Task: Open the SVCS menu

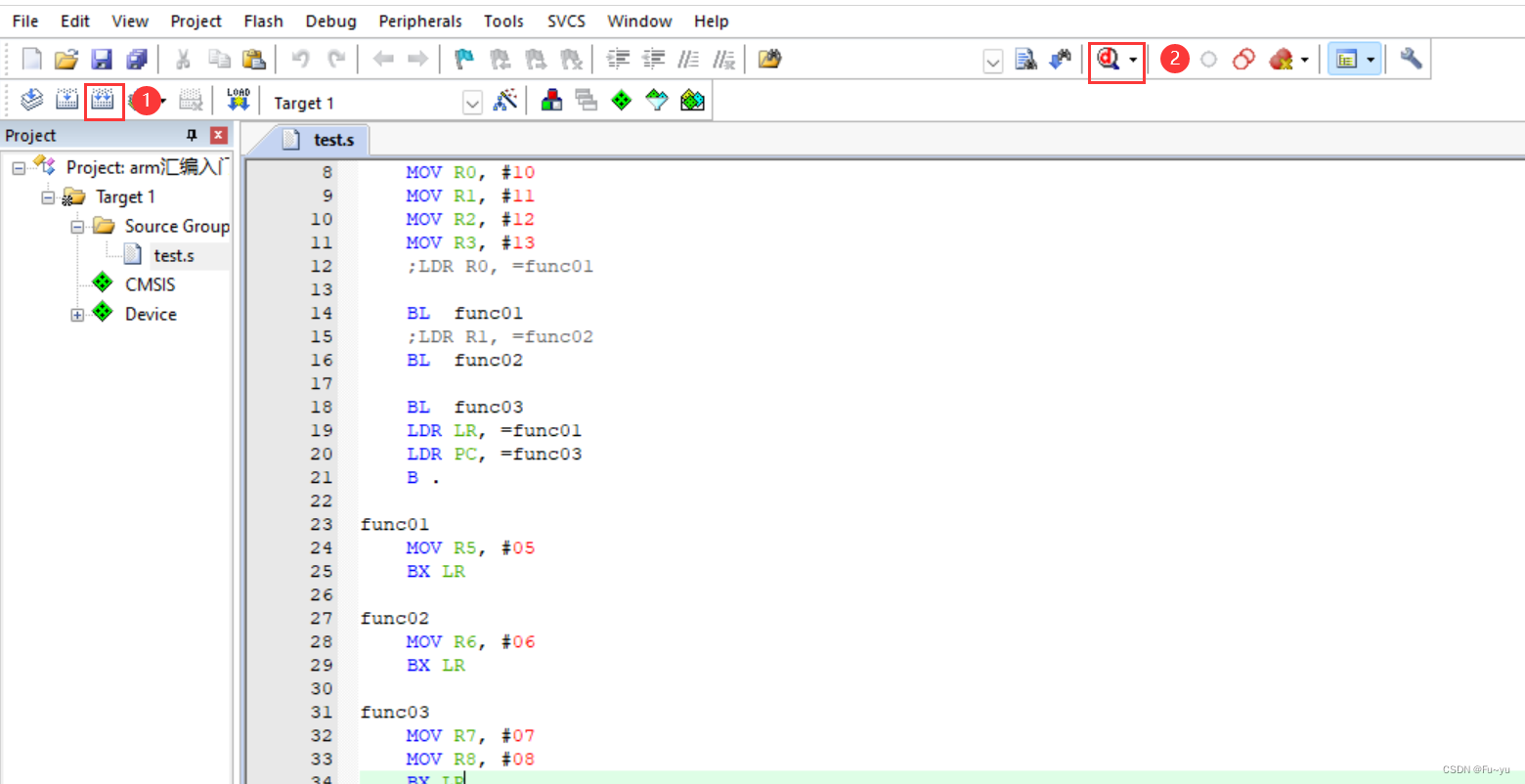Action: point(567,21)
